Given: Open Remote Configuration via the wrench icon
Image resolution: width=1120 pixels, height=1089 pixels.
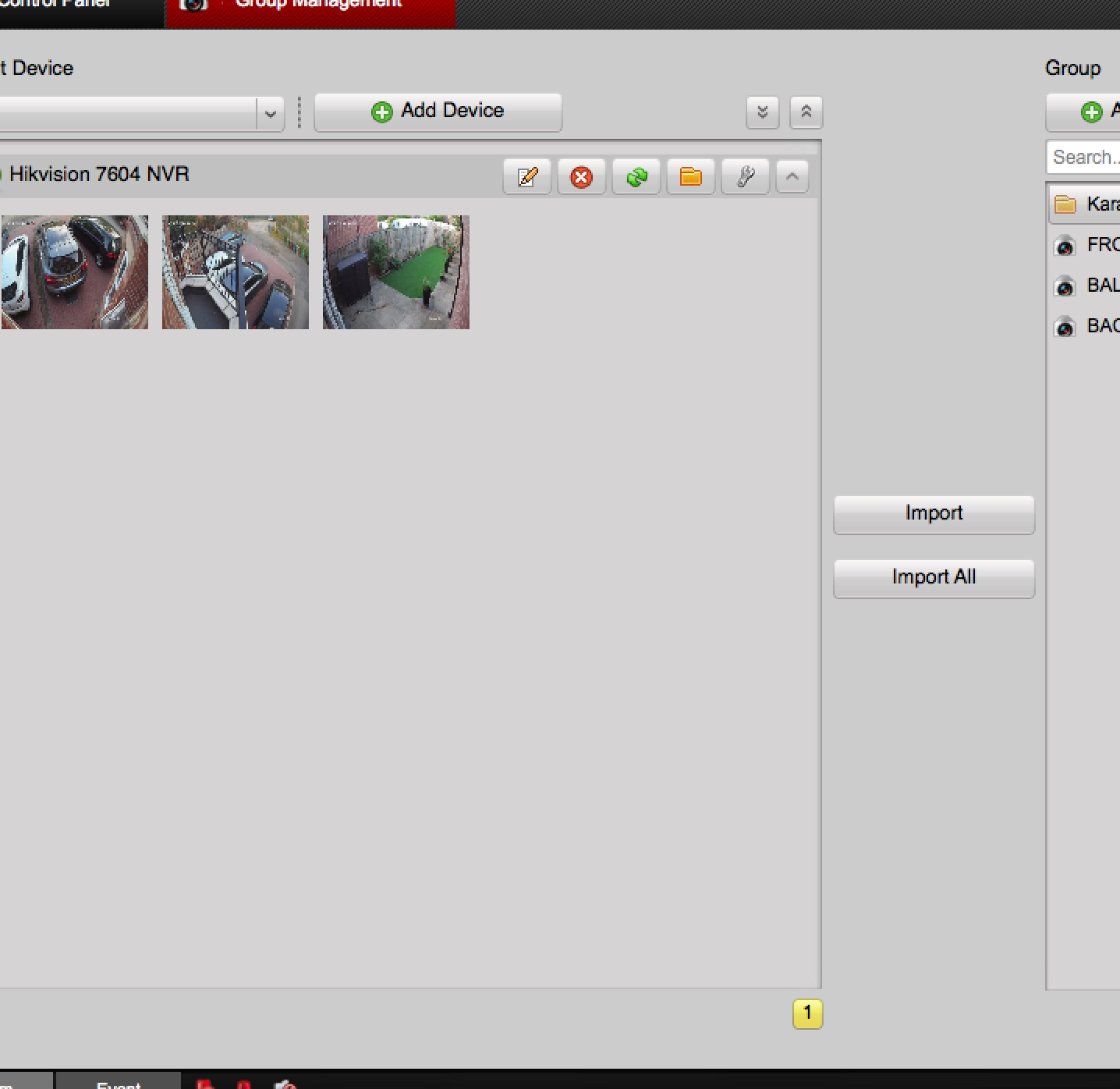Looking at the screenshot, I should coord(745,177).
